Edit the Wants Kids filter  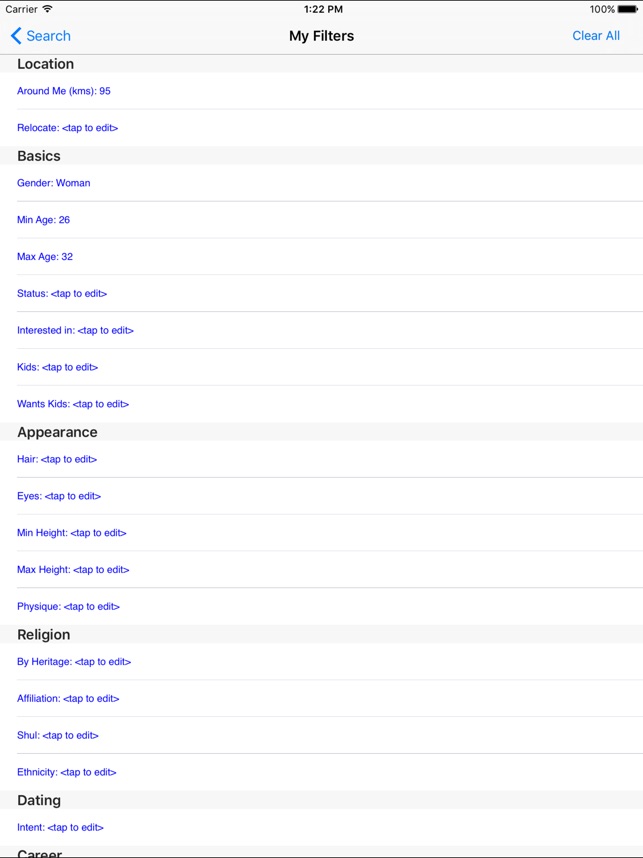click(73, 404)
